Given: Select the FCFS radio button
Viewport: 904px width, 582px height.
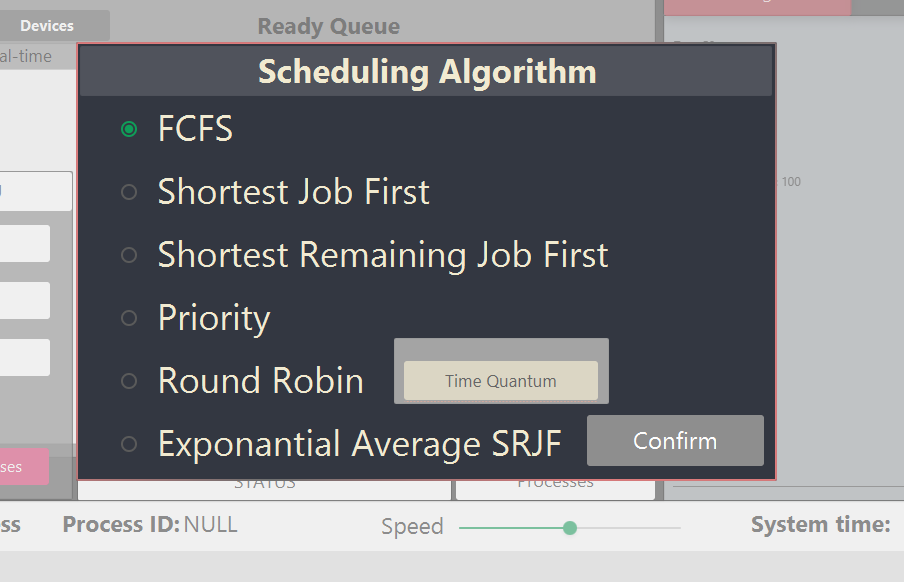Looking at the screenshot, I should coord(129,129).
